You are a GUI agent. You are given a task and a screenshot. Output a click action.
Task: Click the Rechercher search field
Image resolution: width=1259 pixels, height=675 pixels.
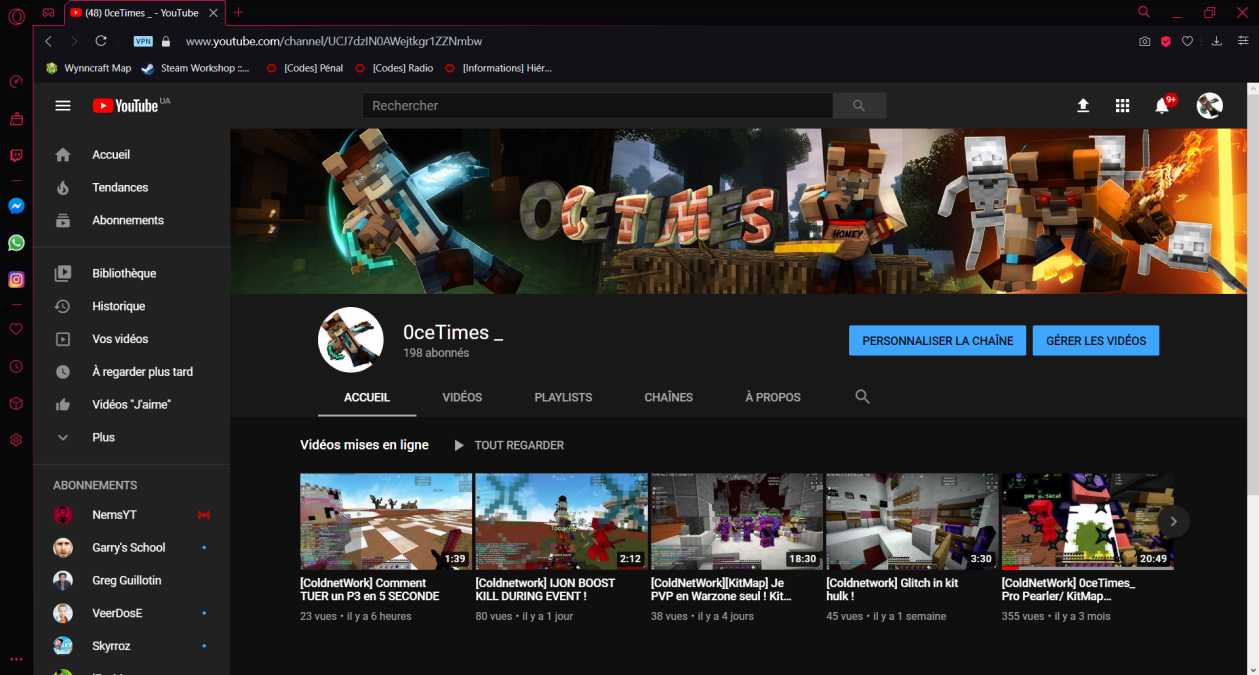pos(598,105)
